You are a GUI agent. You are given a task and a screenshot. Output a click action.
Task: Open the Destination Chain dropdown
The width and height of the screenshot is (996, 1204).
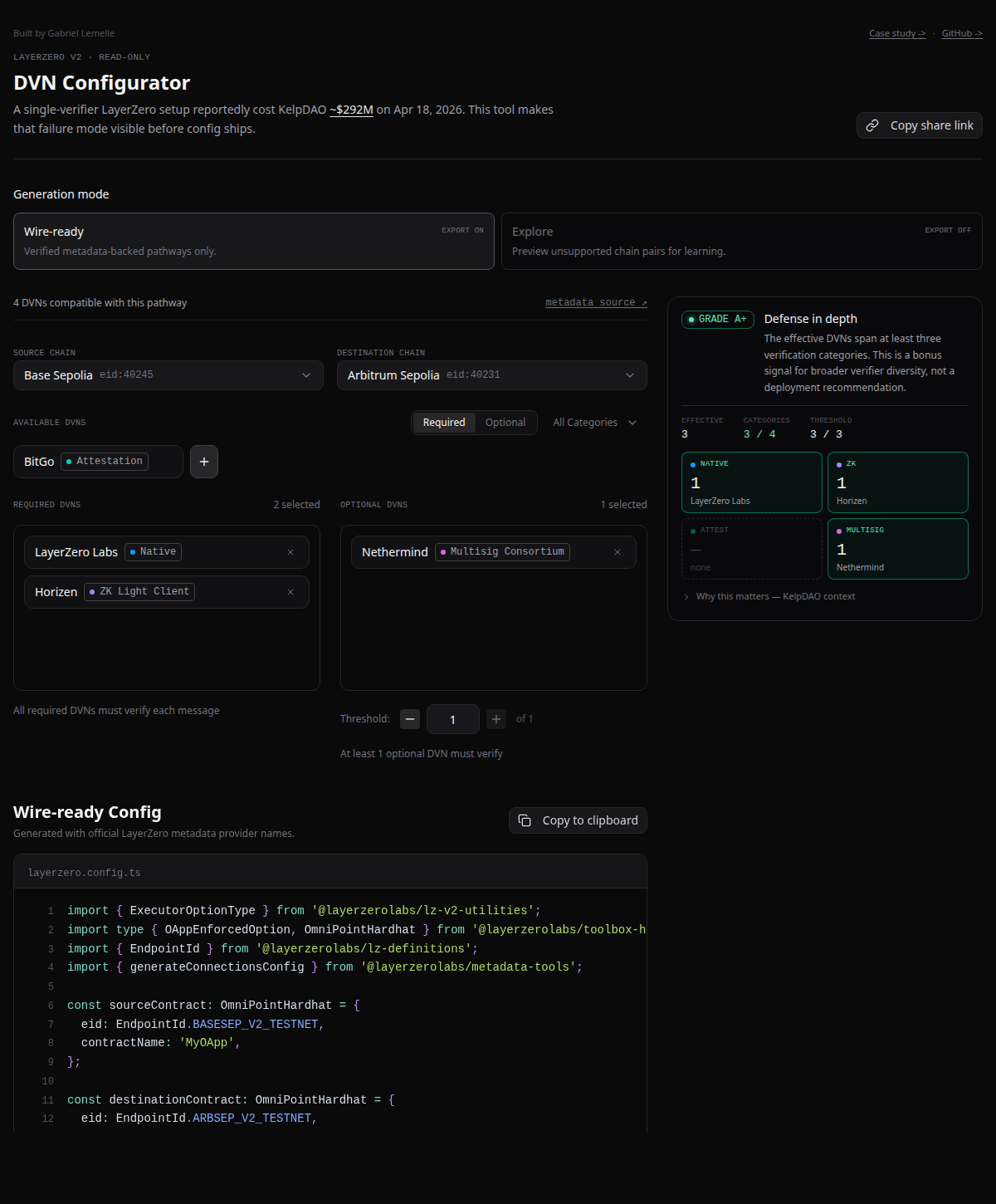[492, 375]
